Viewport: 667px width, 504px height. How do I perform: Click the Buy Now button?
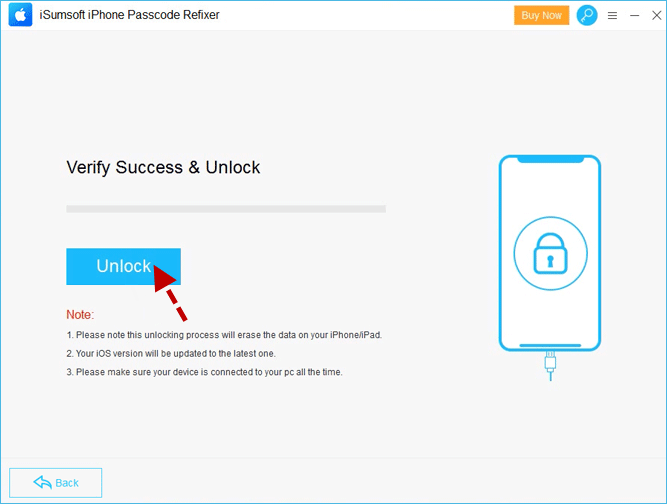[542, 15]
